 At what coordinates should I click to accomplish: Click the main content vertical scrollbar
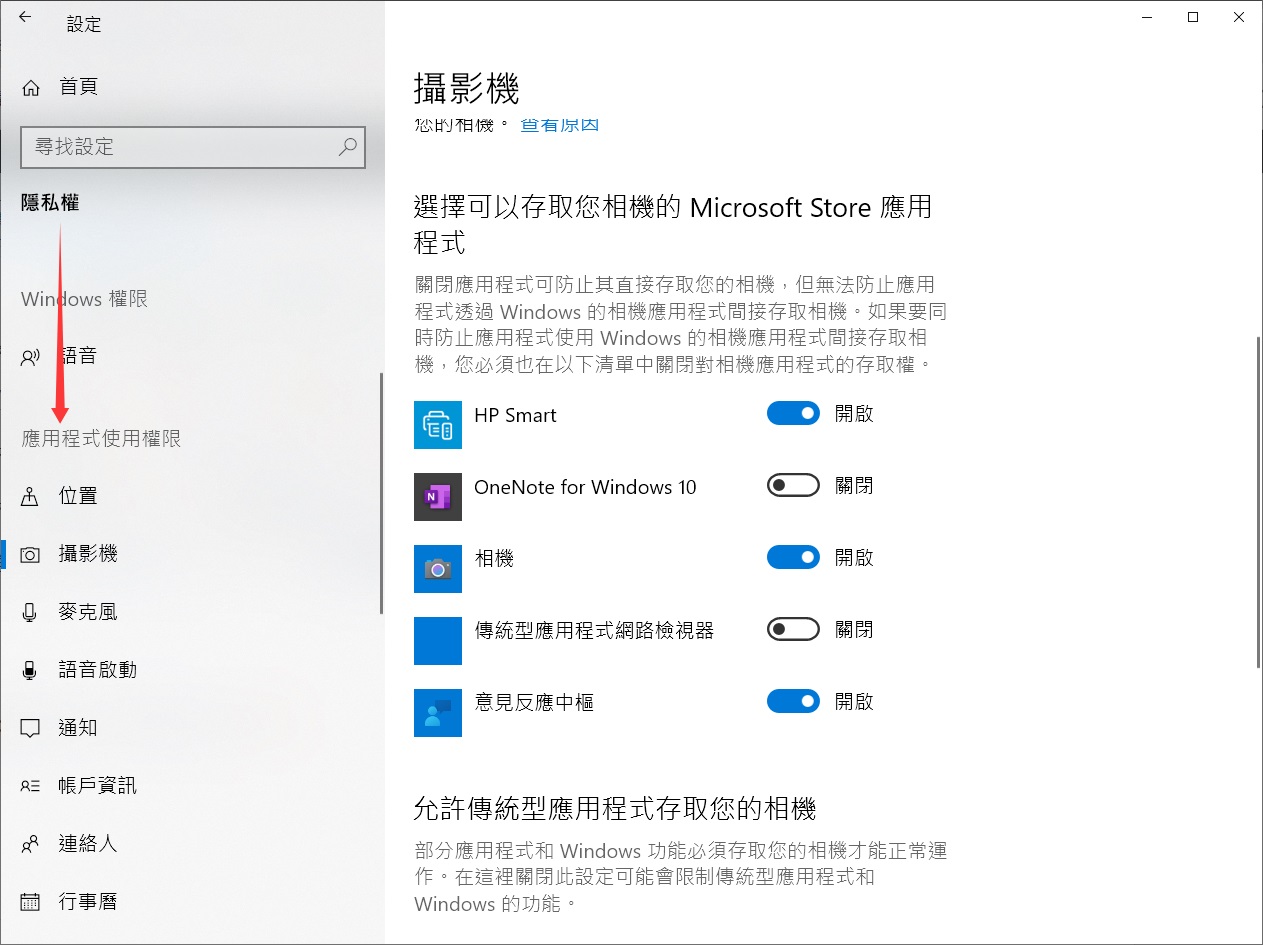(1259, 502)
